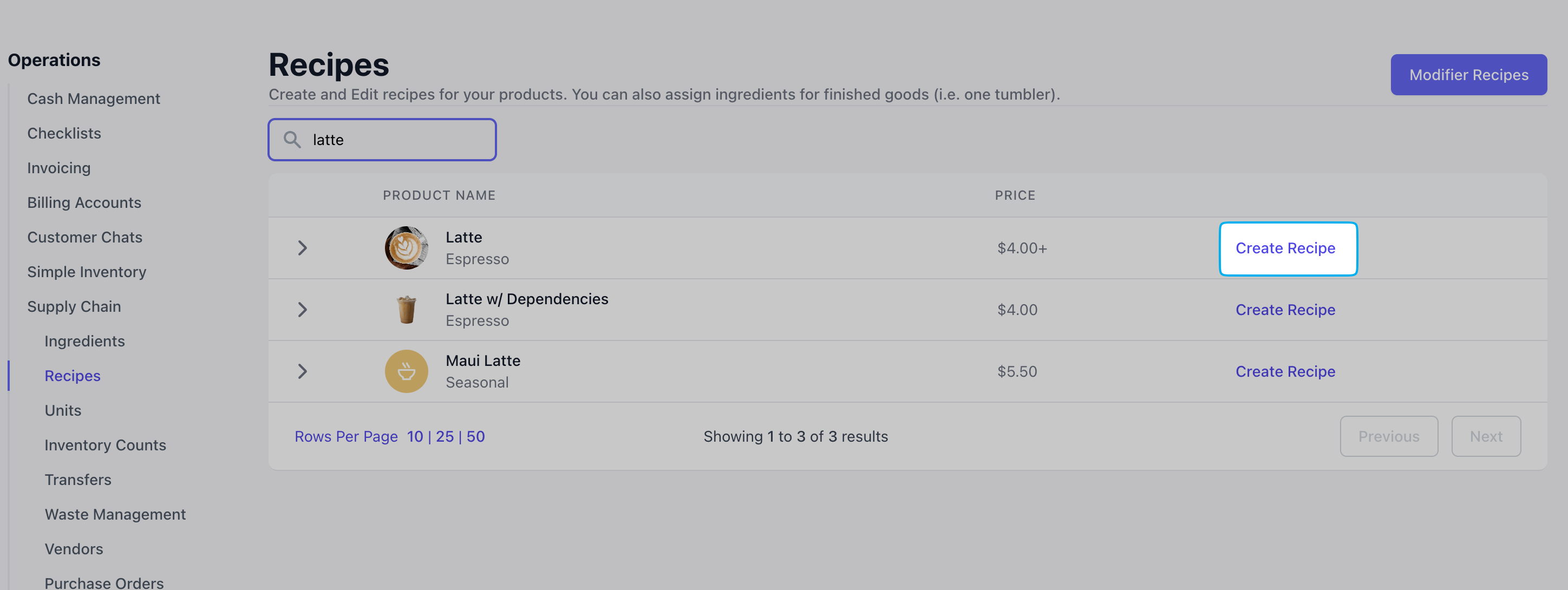Set rows per page to 50
This screenshot has width=1568, height=590.
coord(475,436)
